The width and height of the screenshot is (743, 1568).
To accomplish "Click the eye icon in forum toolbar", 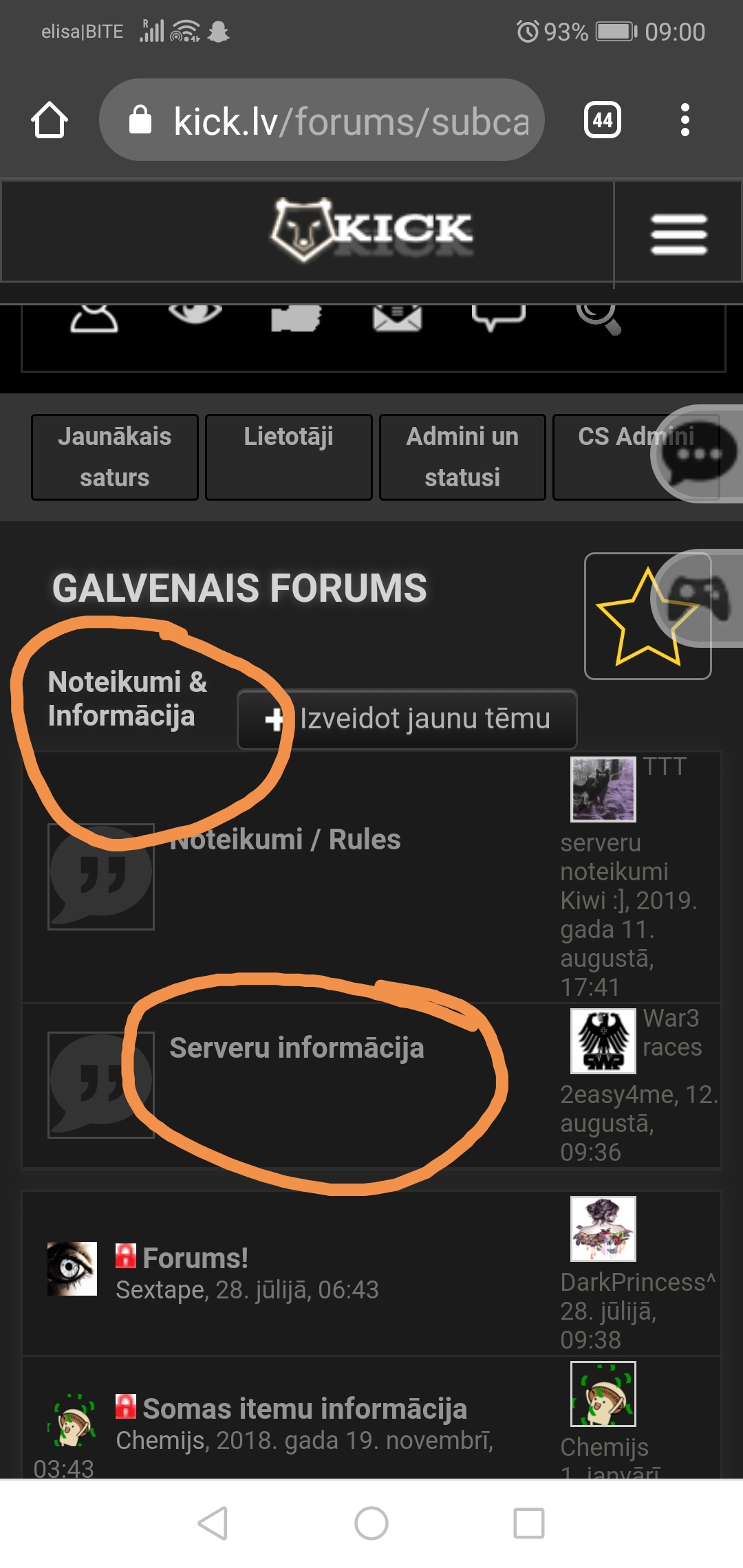I will tap(195, 314).
